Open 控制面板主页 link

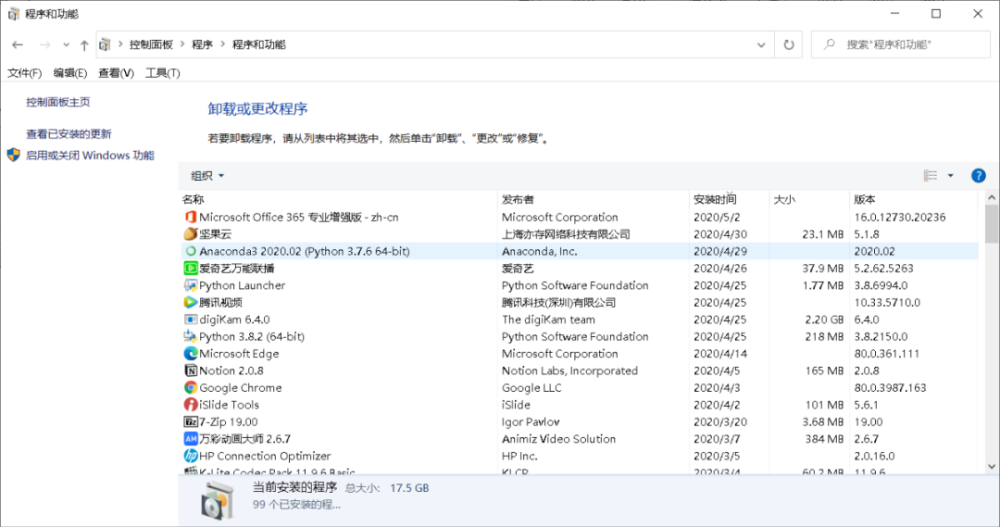coord(58,102)
